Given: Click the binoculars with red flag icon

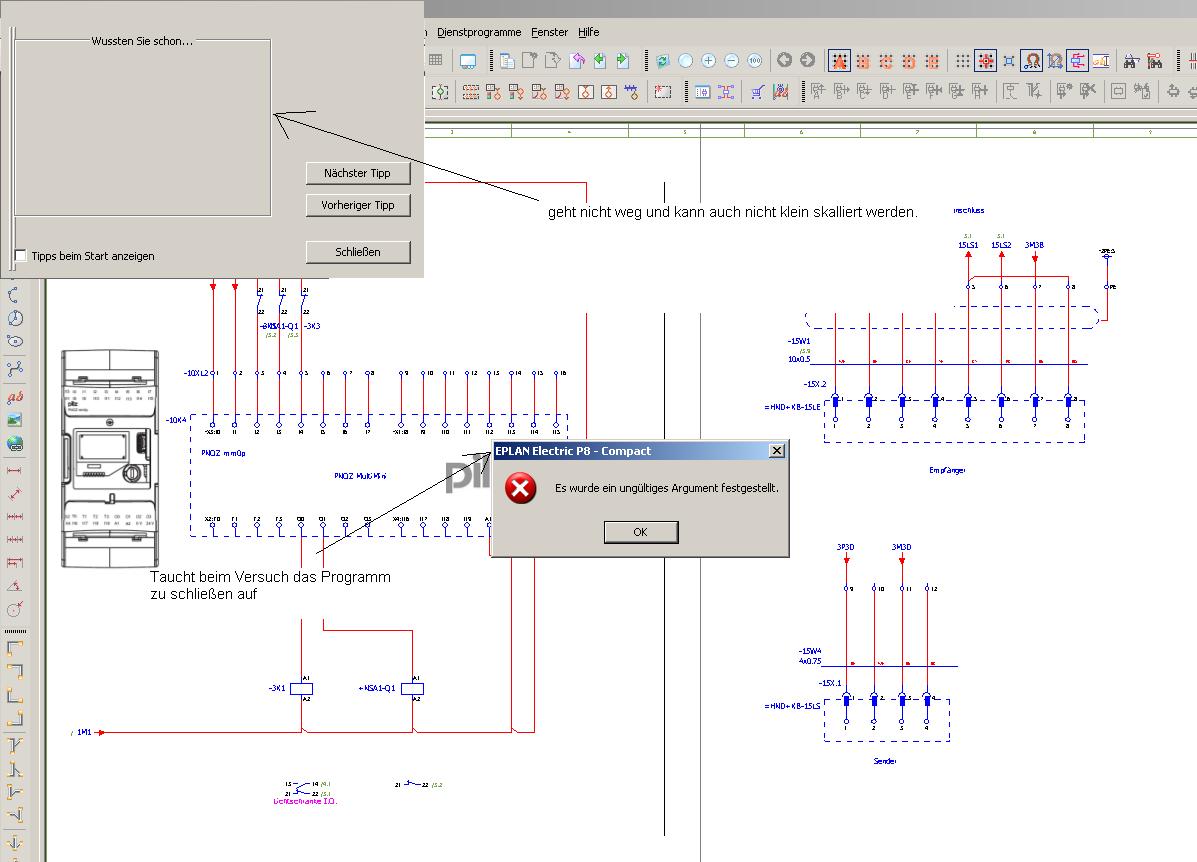Looking at the screenshot, I should coord(1154,61).
